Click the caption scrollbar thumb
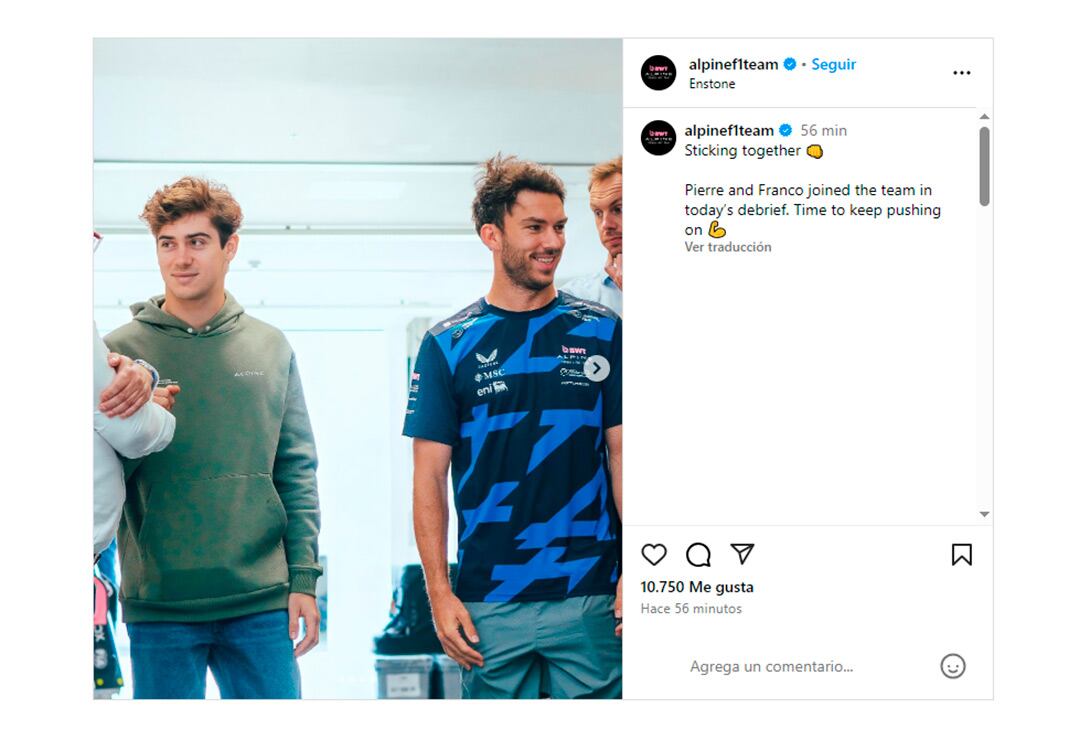The width and height of the screenshot is (1080, 751). [984, 166]
